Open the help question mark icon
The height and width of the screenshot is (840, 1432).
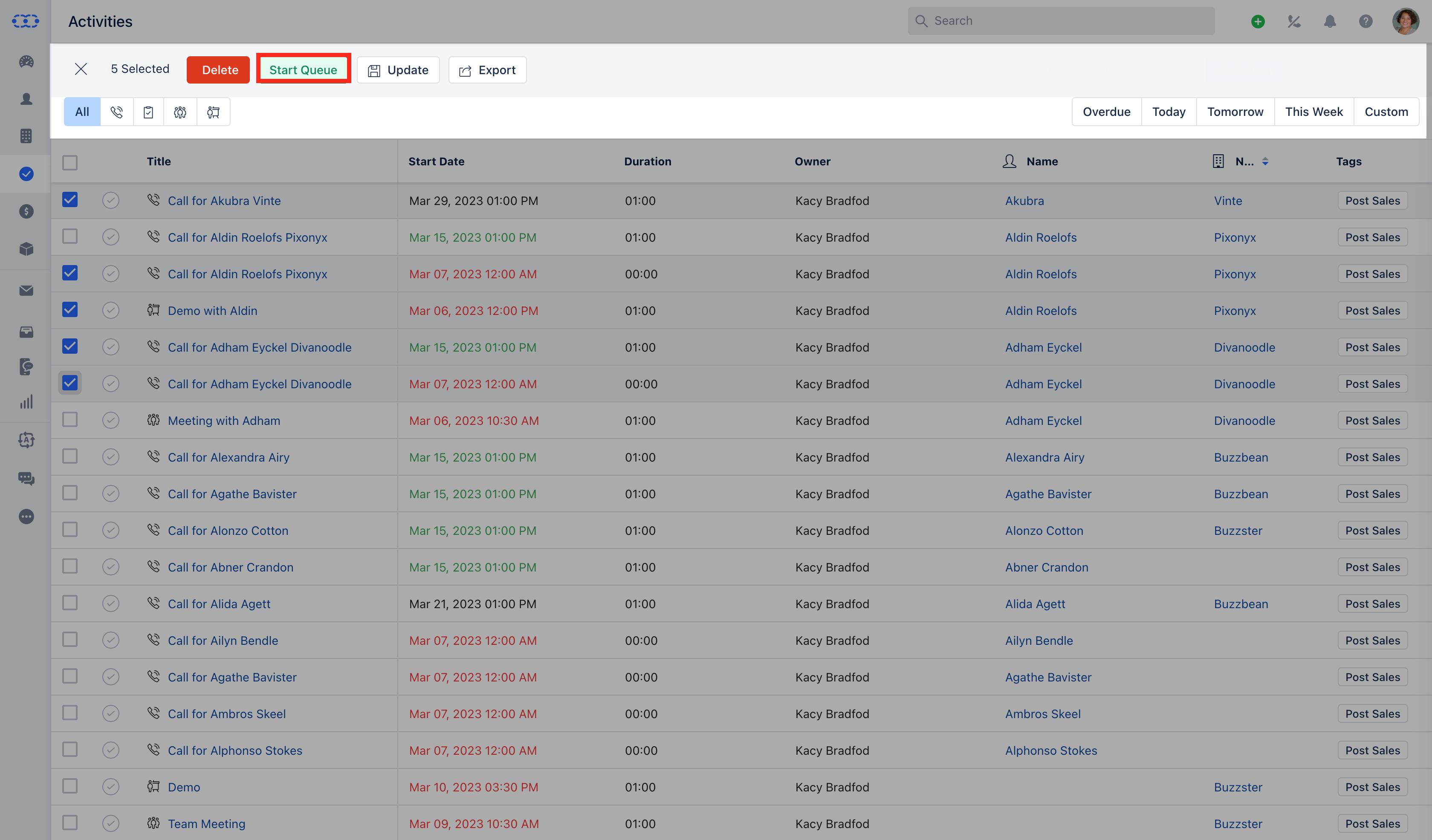point(1365,22)
